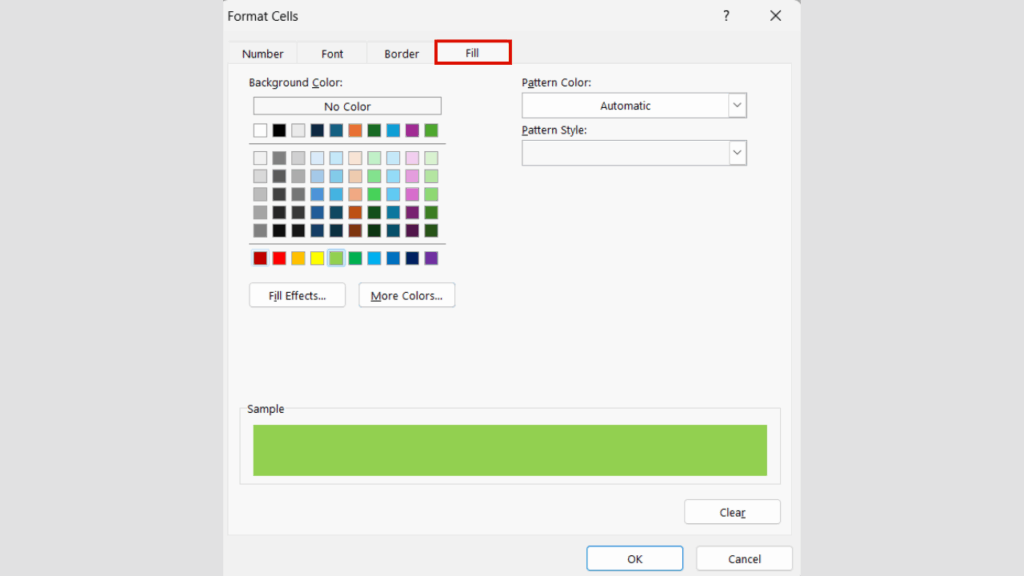Switch to the Number tab
Viewport: 1024px width, 576px height.
point(262,53)
